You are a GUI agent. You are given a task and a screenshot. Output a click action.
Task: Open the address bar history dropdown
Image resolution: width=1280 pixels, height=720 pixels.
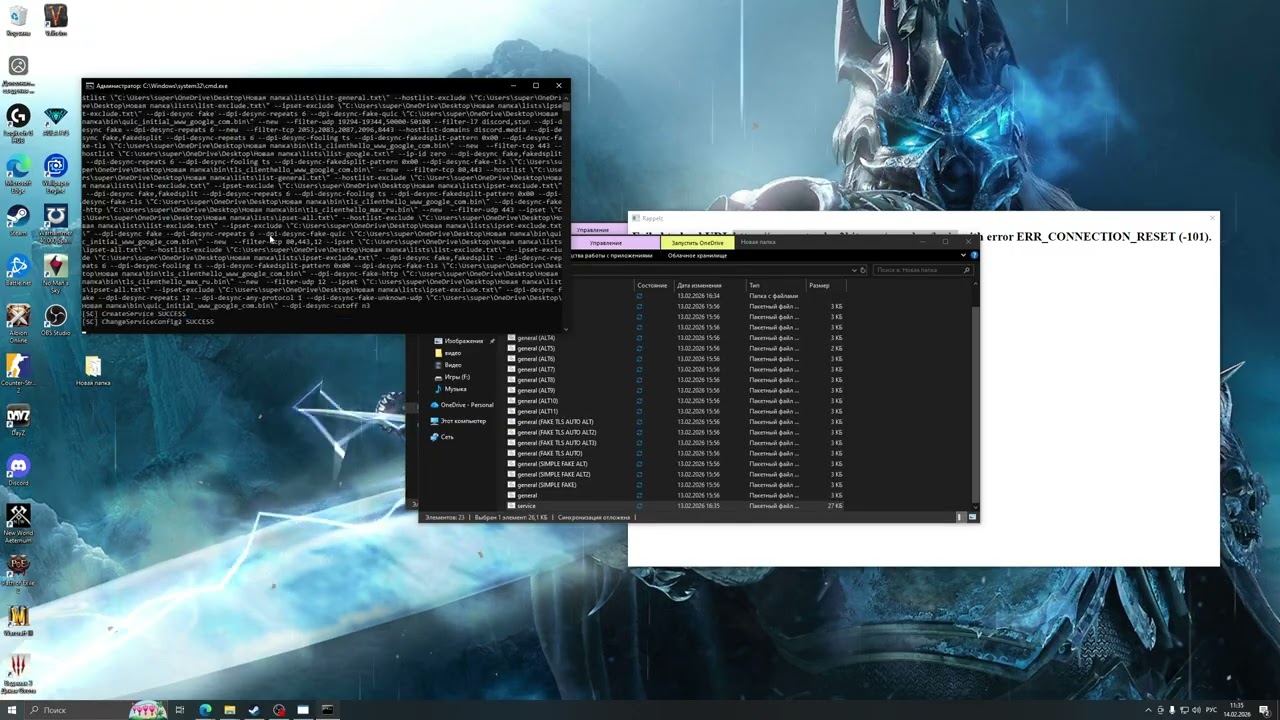854,270
